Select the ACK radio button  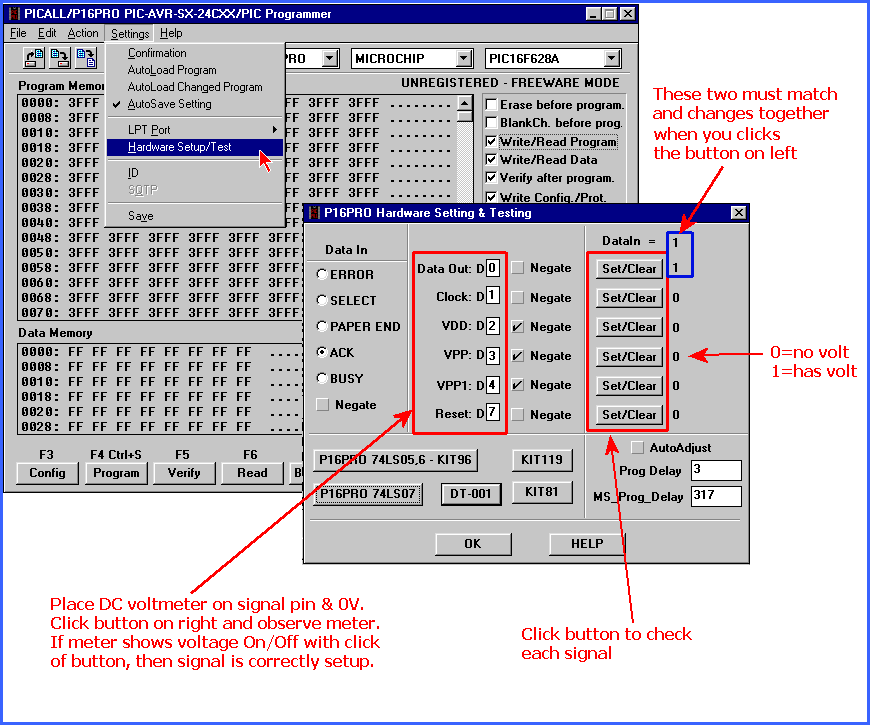[x=321, y=352]
